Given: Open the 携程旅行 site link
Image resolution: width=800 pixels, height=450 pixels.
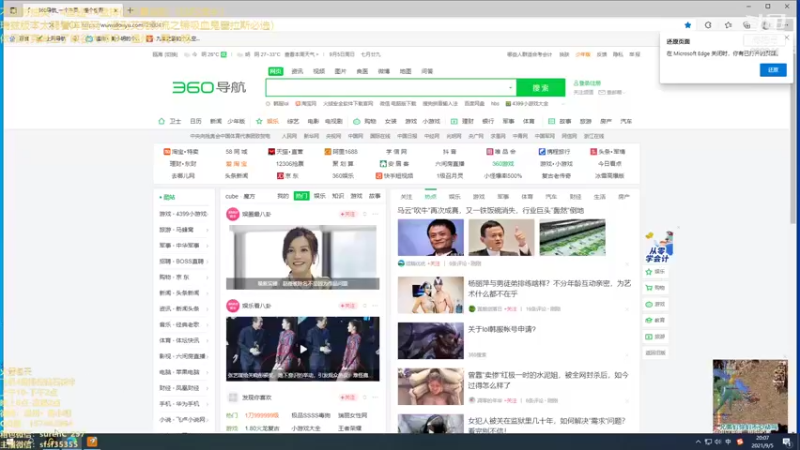Looking at the screenshot, I should click(x=555, y=152).
